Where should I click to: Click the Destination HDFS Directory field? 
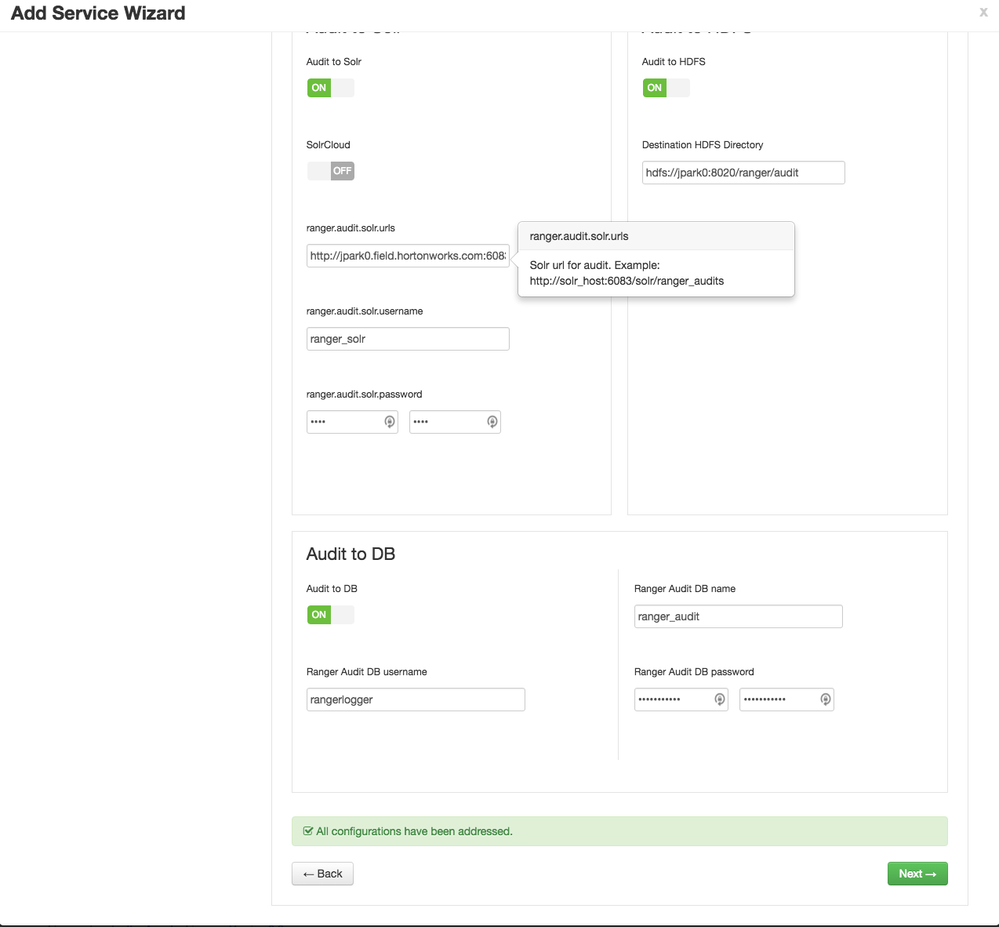743,173
